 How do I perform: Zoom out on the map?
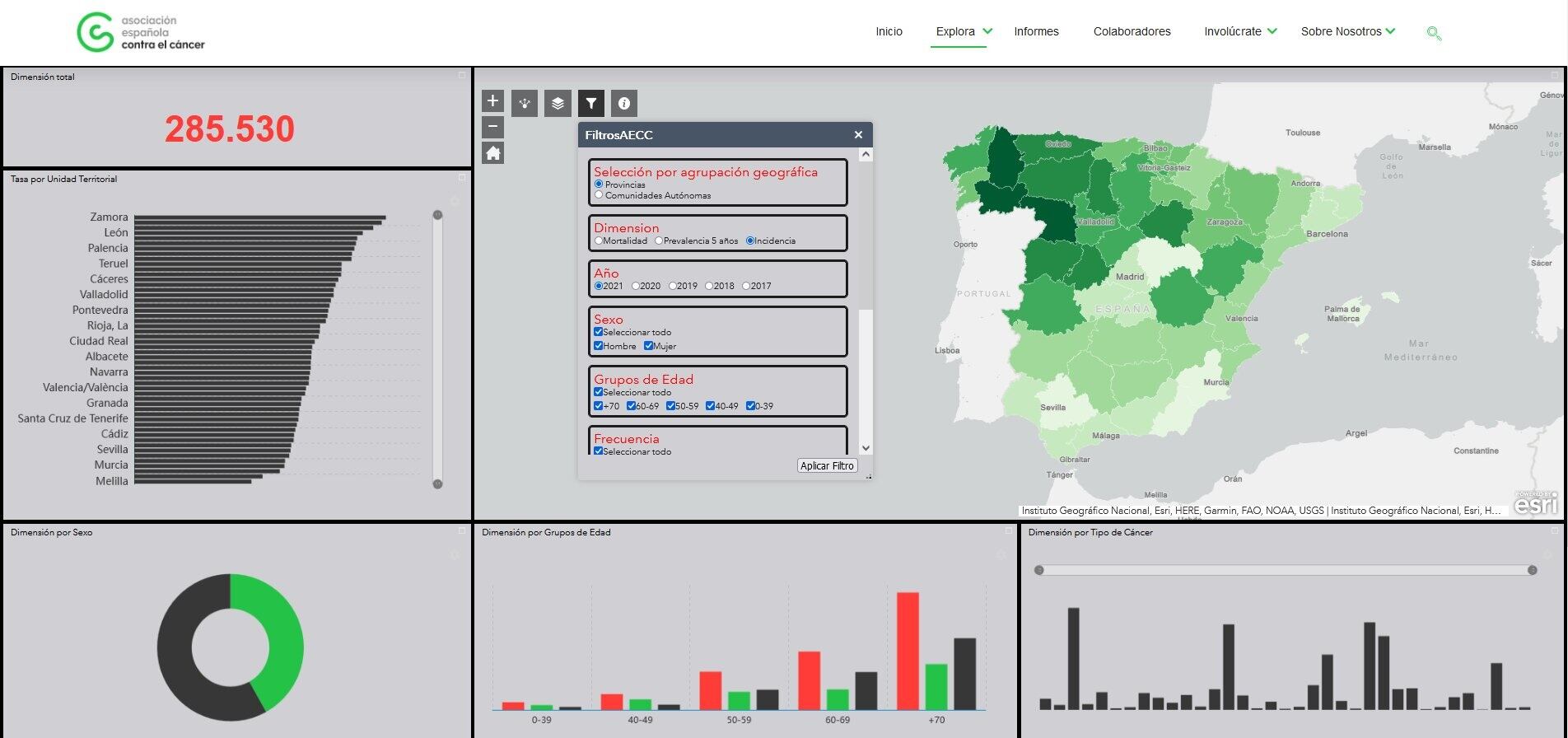pos(492,127)
